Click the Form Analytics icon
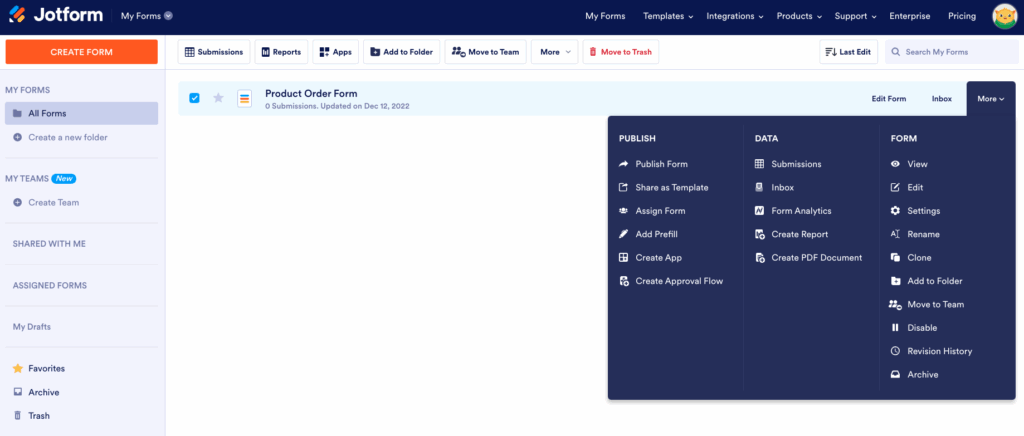Image resolution: width=1024 pixels, height=436 pixels. click(x=760, y=211)
